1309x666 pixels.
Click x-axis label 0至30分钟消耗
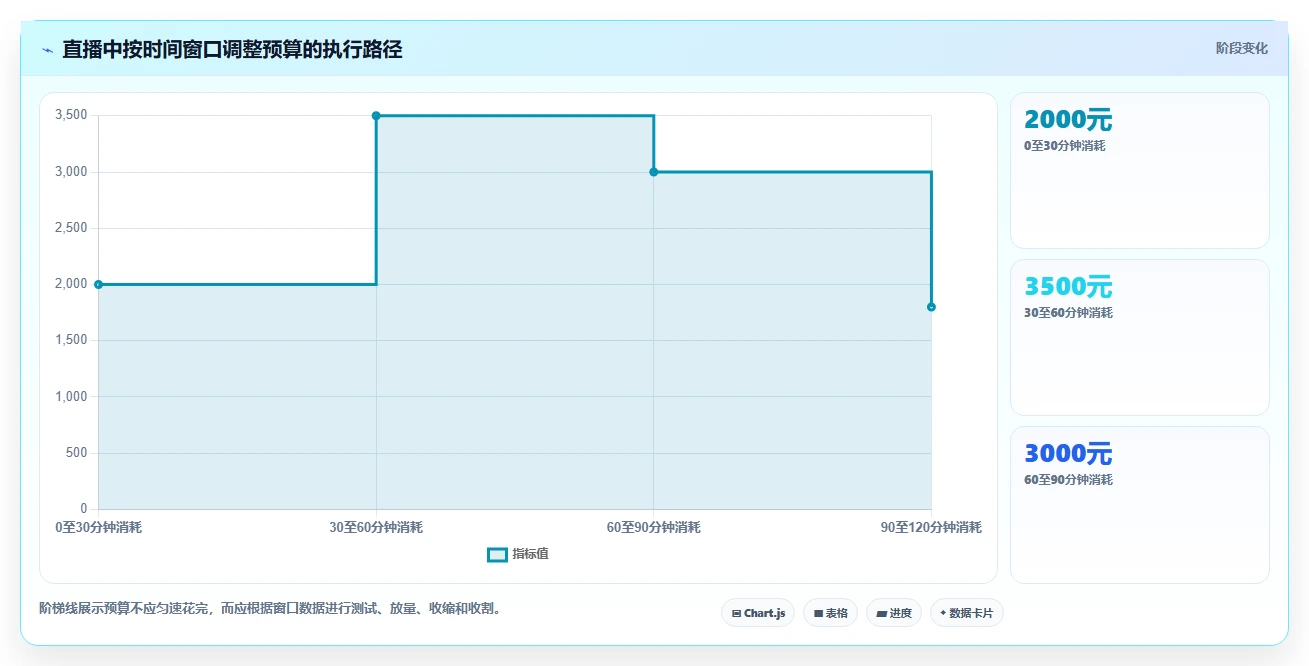(98, 528)
